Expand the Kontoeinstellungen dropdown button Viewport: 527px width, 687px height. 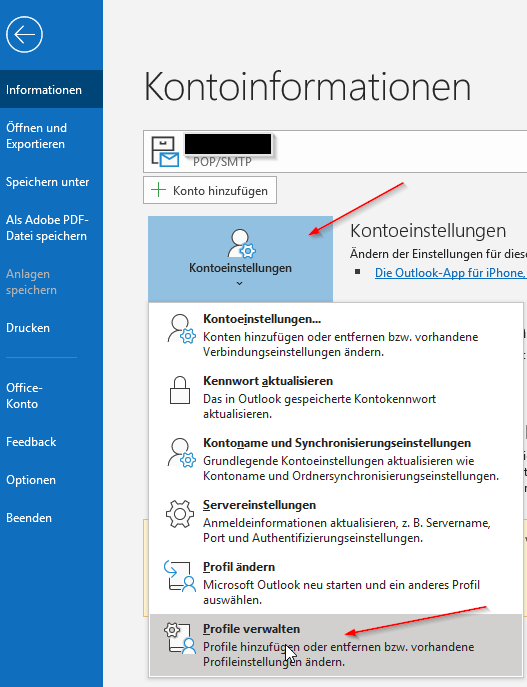(241, 259)
